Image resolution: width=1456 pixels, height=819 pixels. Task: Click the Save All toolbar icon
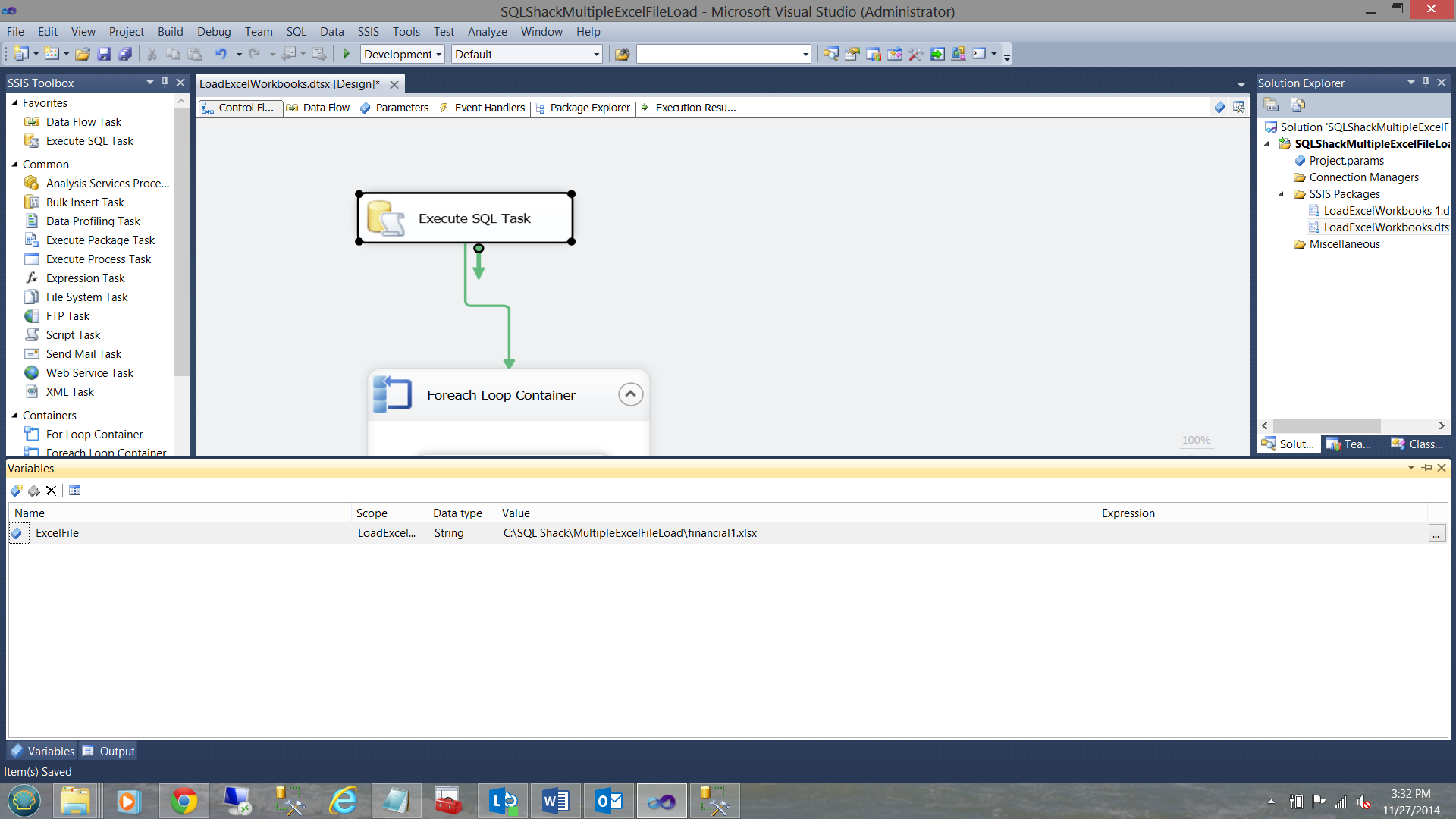[125, 54]
